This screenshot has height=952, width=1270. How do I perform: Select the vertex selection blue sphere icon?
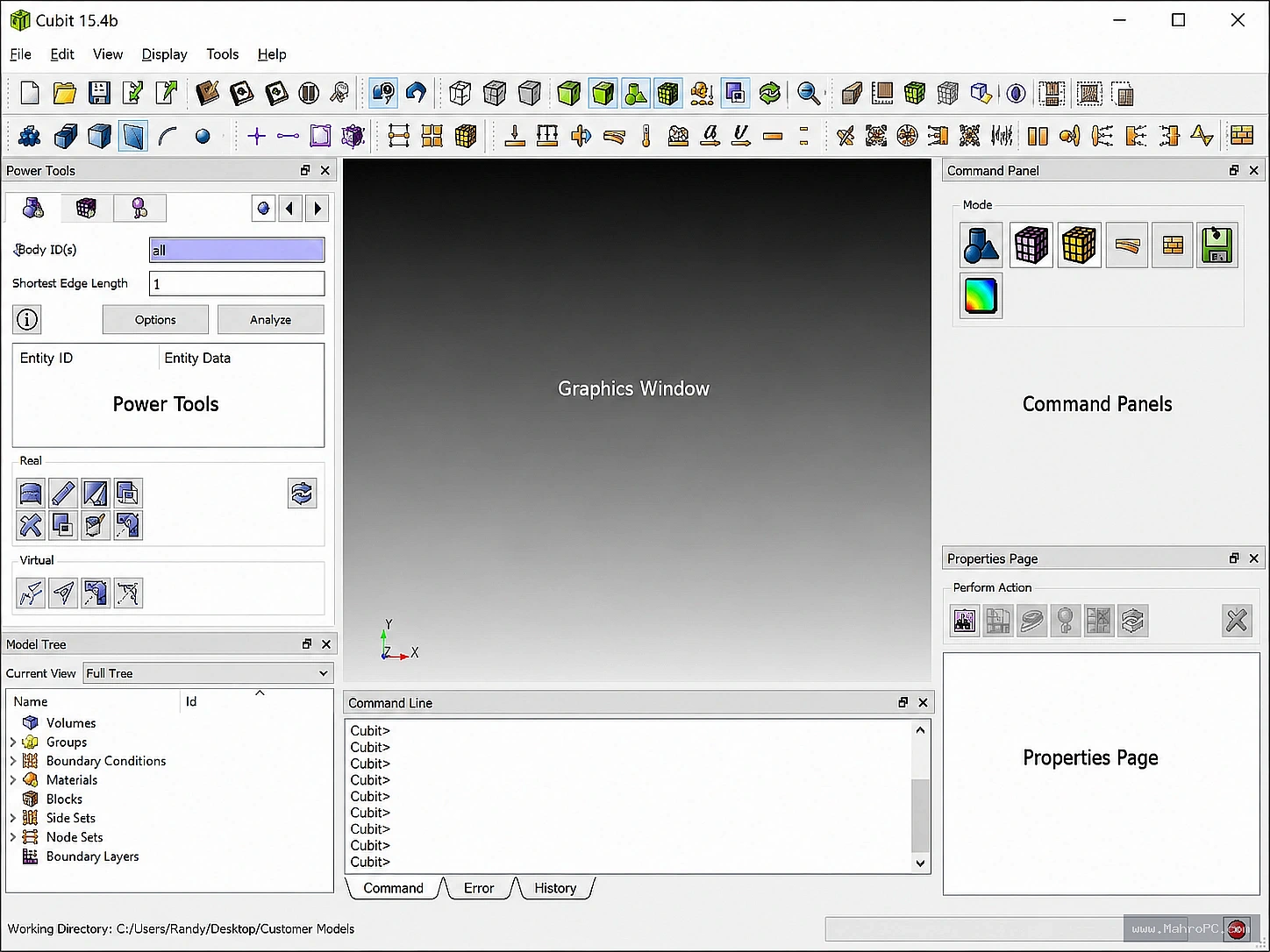(203, 136)
